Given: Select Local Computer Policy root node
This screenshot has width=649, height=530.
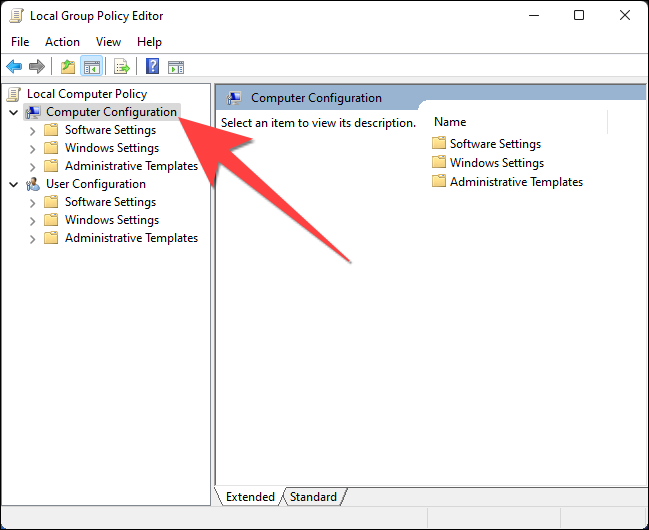Looking at the screenshot, I should [x=86, y=94].
